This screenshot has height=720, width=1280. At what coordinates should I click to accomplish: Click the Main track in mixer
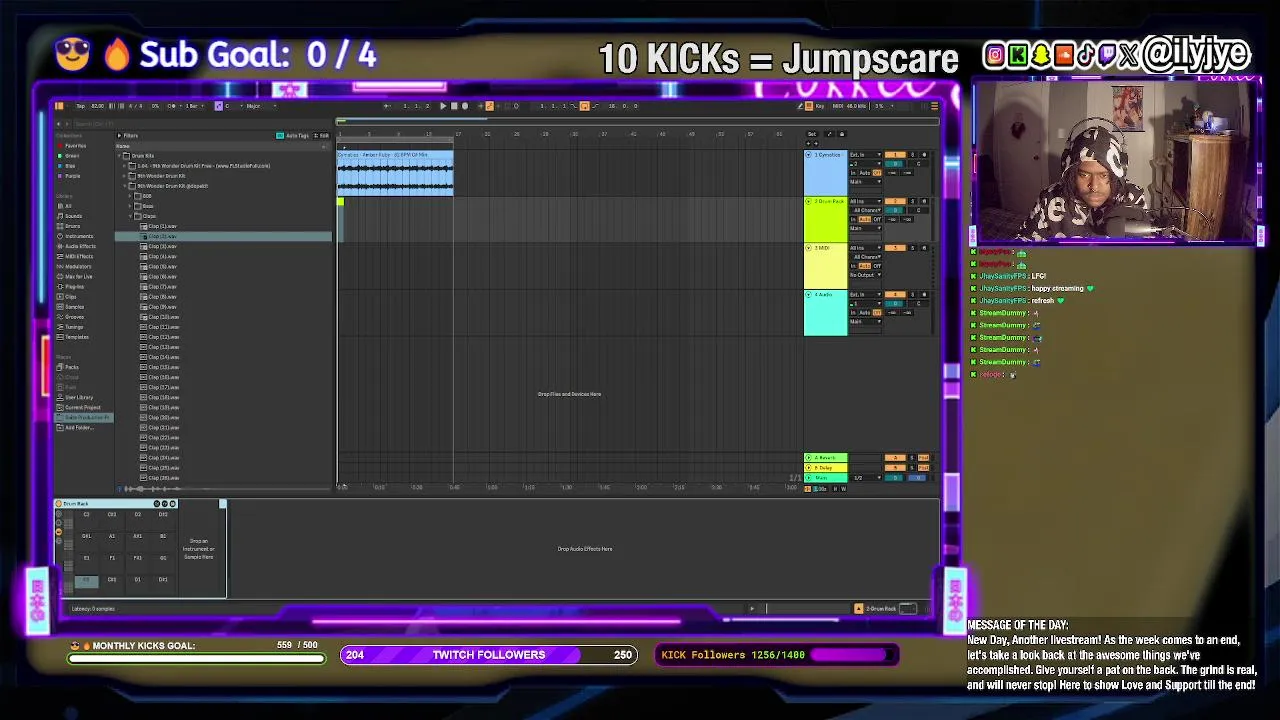click(824, 477)
